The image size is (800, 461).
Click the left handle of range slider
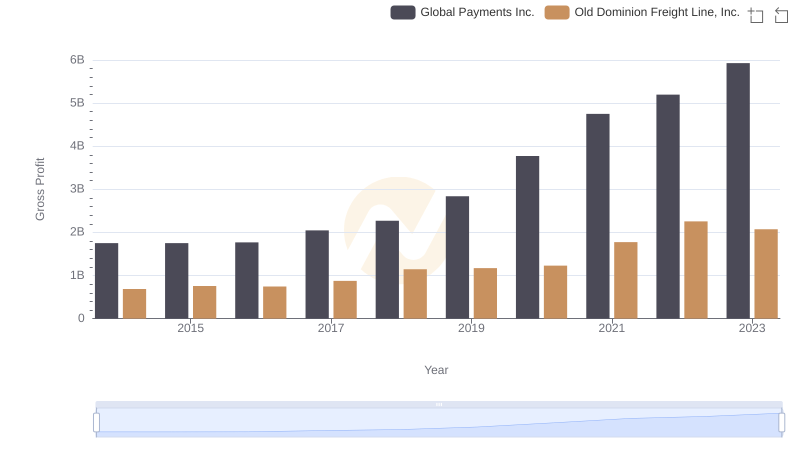pyautogui.click(x=96, y=423)
